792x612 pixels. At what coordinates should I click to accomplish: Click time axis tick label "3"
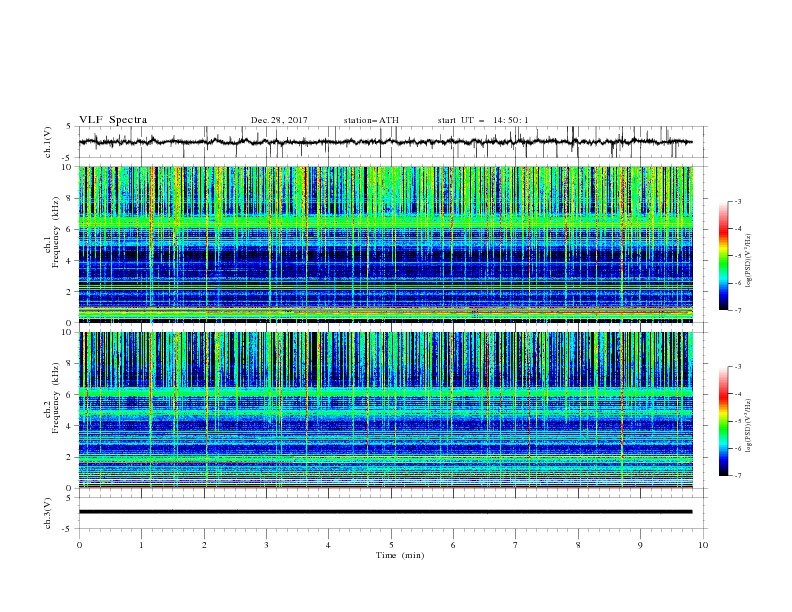coord(266,546)
